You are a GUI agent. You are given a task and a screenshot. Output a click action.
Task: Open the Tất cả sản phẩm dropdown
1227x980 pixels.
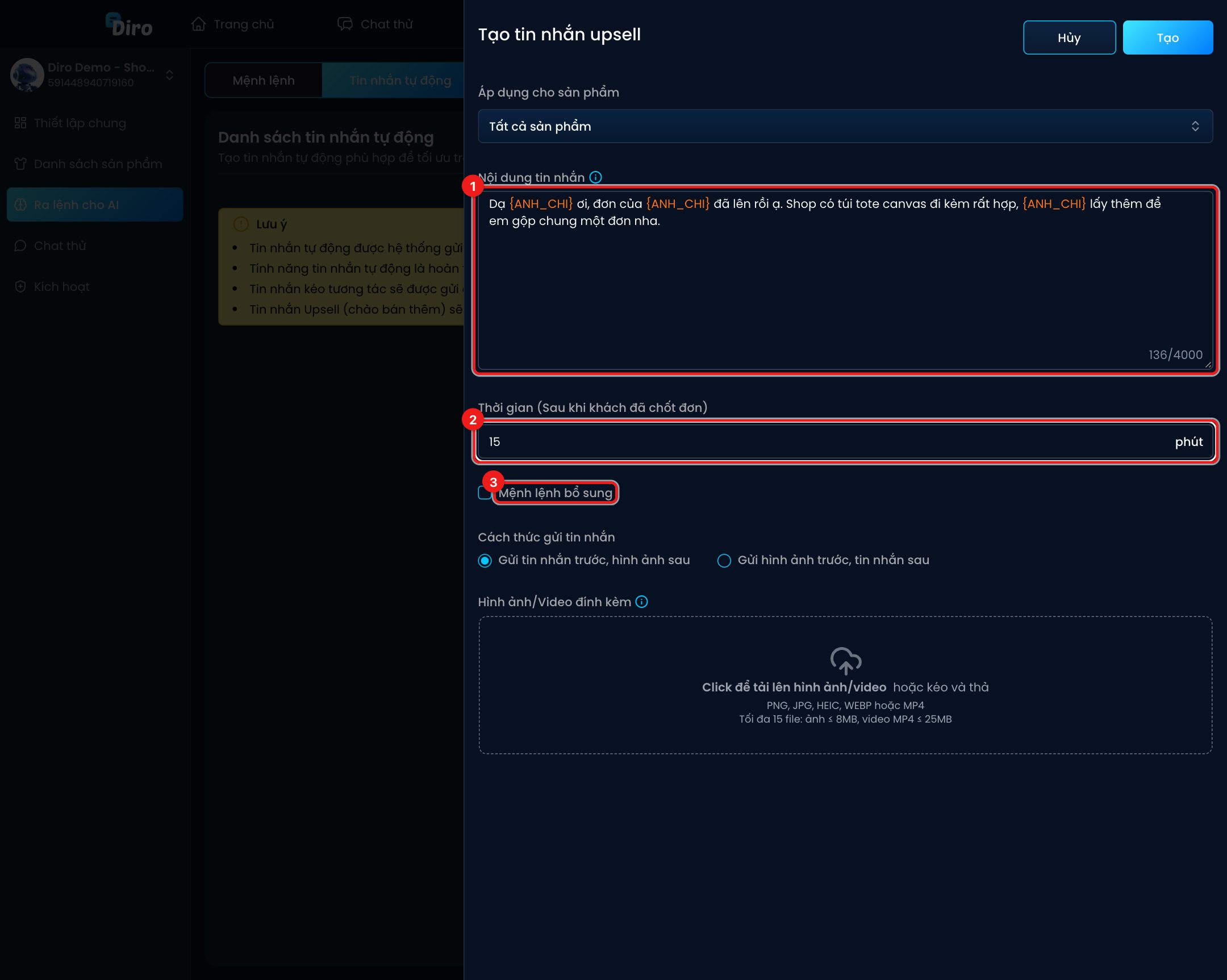tap(845, 126)
